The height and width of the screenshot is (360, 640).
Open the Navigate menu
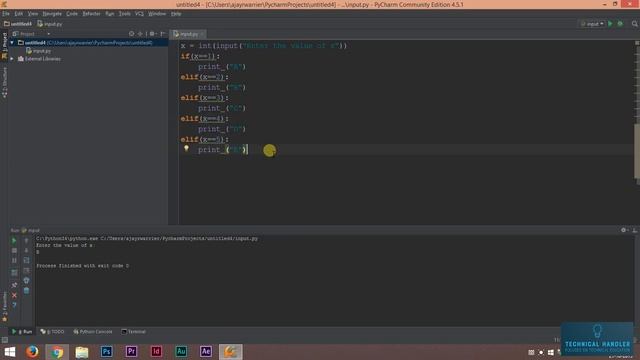point(52,13)
